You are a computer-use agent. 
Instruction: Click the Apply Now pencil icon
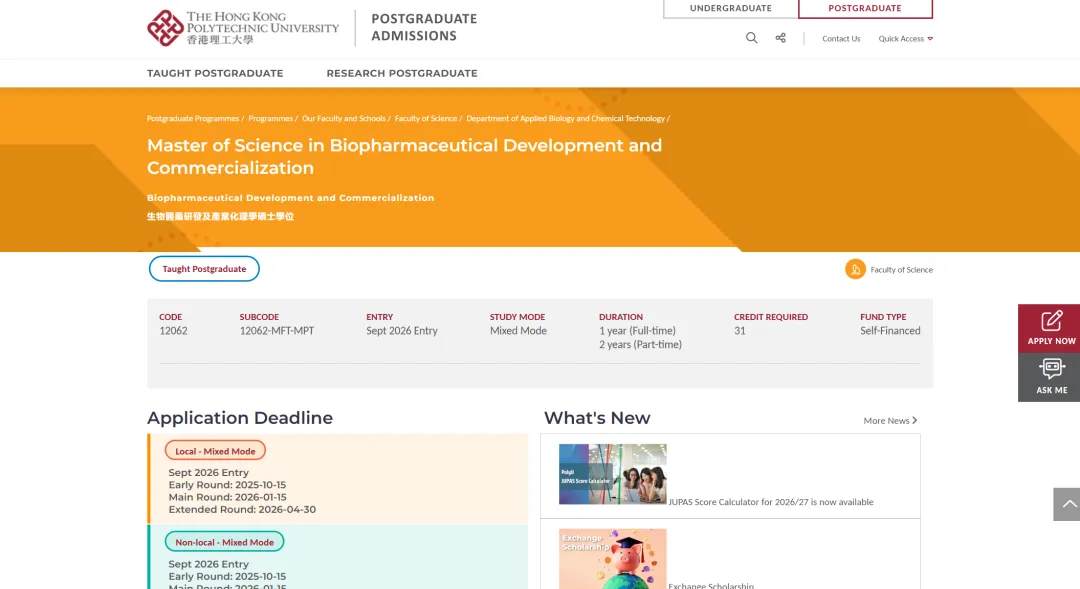pyautogui.click(x=1051, y=321)
